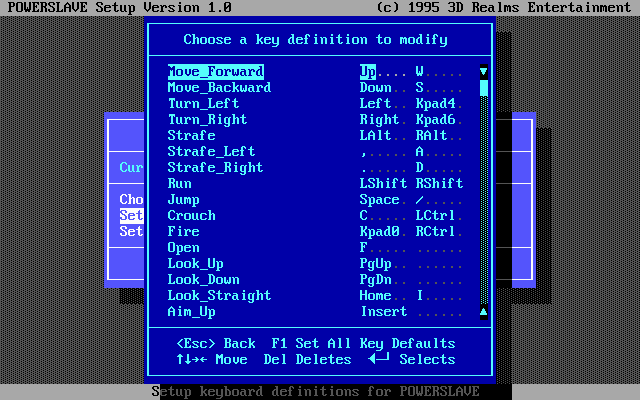Click the Down primary key binding
This screenshot has height=400, width=640.
coord(376,88)
